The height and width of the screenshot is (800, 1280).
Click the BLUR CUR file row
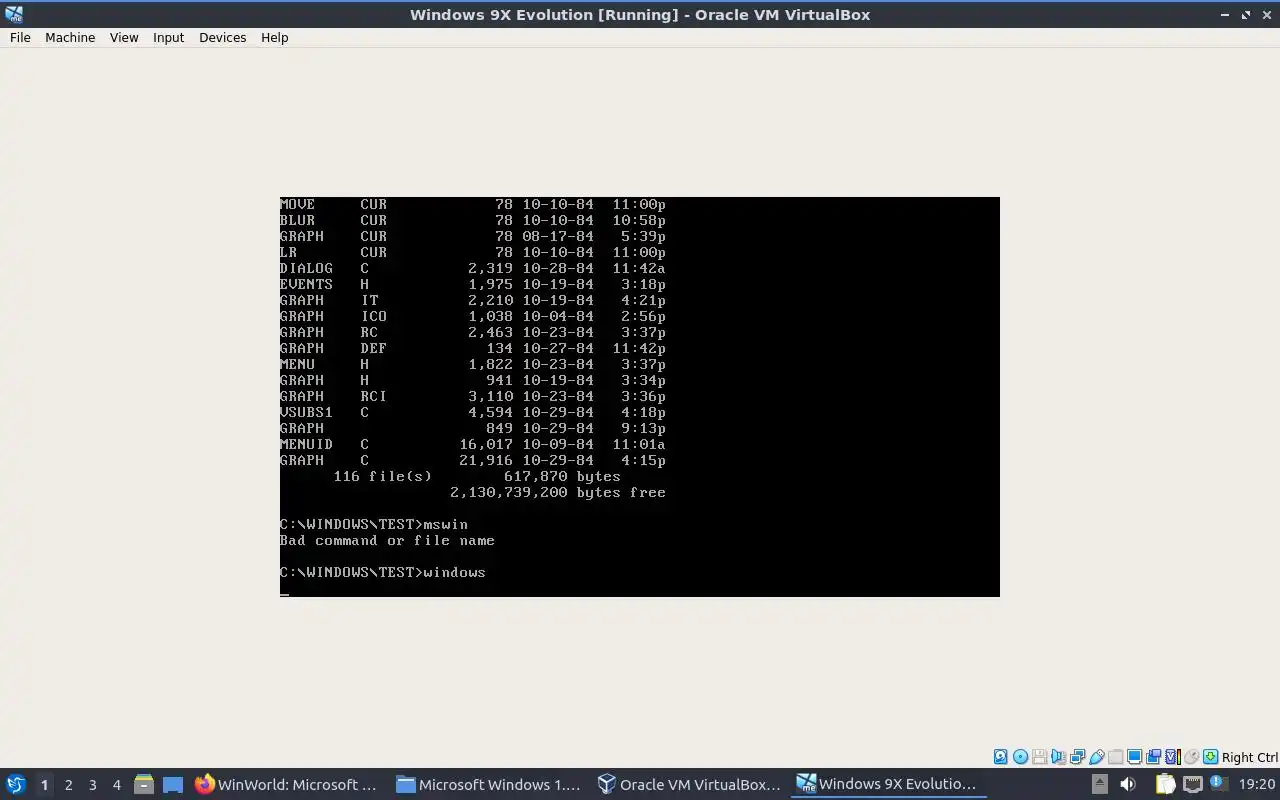pos(473,220)
